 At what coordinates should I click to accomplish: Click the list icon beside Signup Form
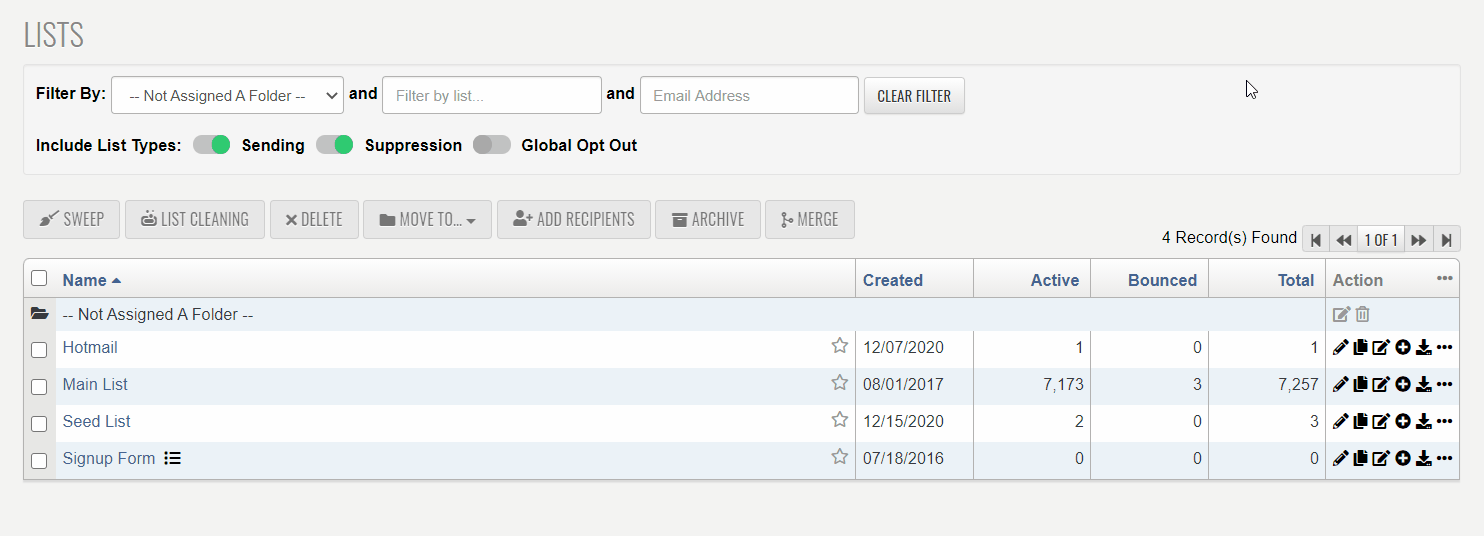(x=172, y=459)
